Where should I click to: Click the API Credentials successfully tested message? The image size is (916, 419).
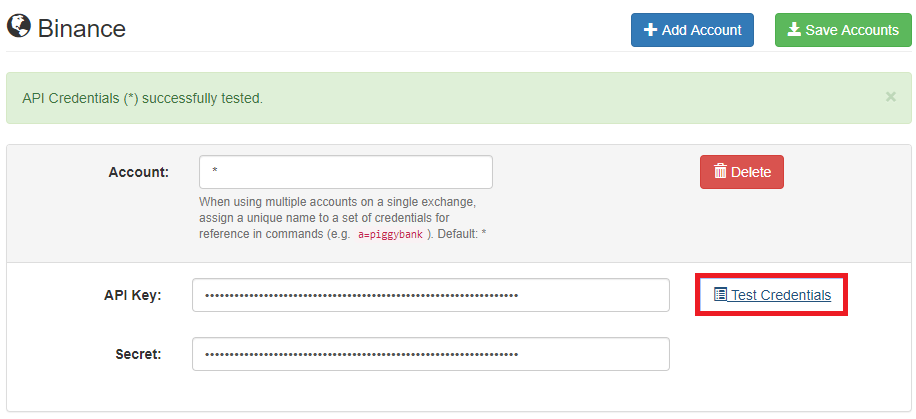pyautogui.click(x=142, y=98)
